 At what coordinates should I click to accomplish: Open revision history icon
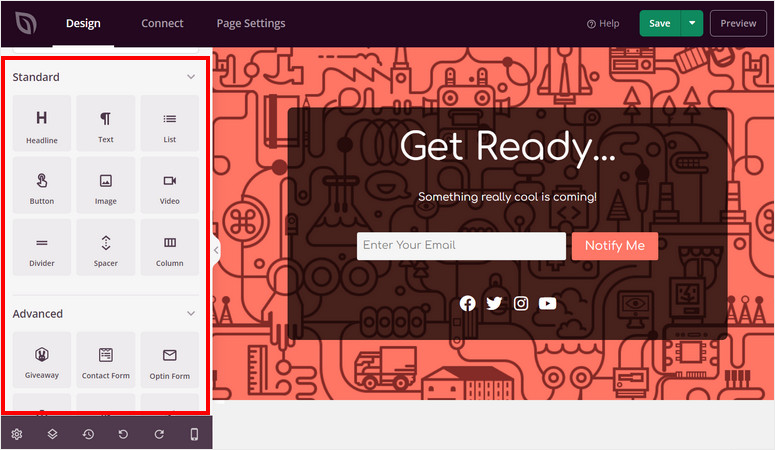pyautogui.click(x=88, y=434)
